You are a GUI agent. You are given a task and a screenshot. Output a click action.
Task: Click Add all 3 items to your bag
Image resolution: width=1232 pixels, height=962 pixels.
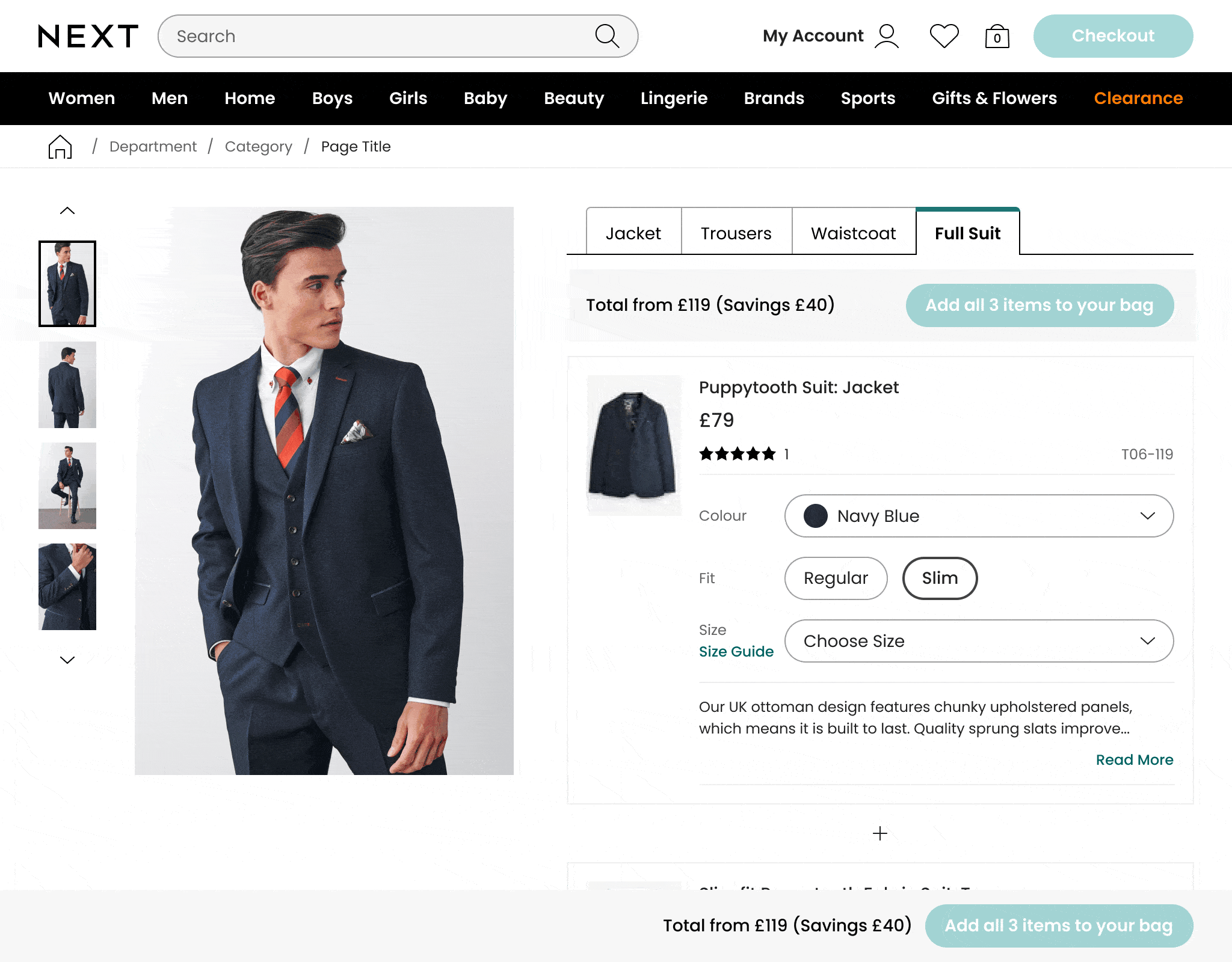tap(1039, 305)
